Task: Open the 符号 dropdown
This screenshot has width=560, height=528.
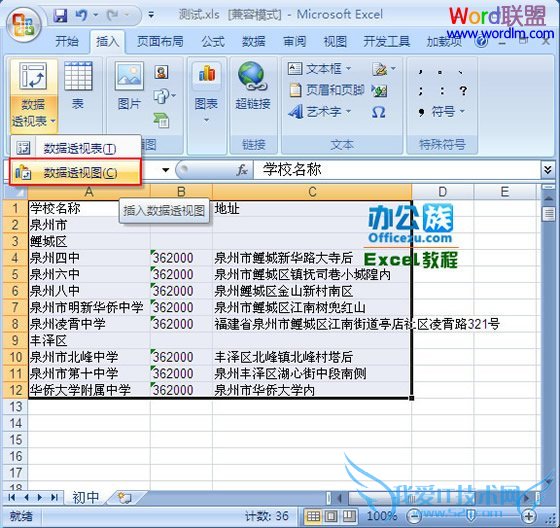Action: [x=441, y=112]
